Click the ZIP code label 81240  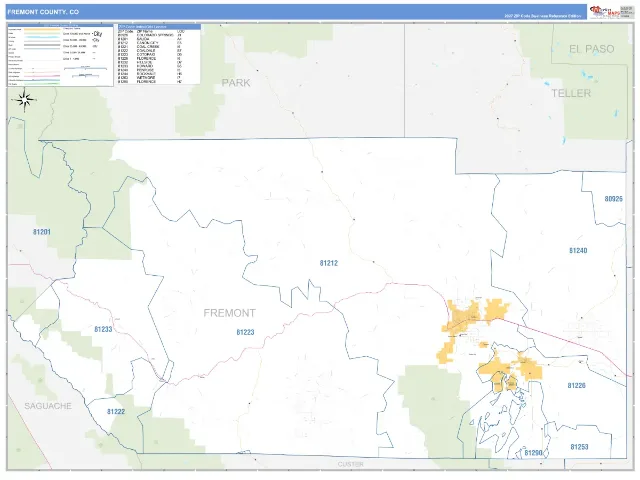click(578, 251)
